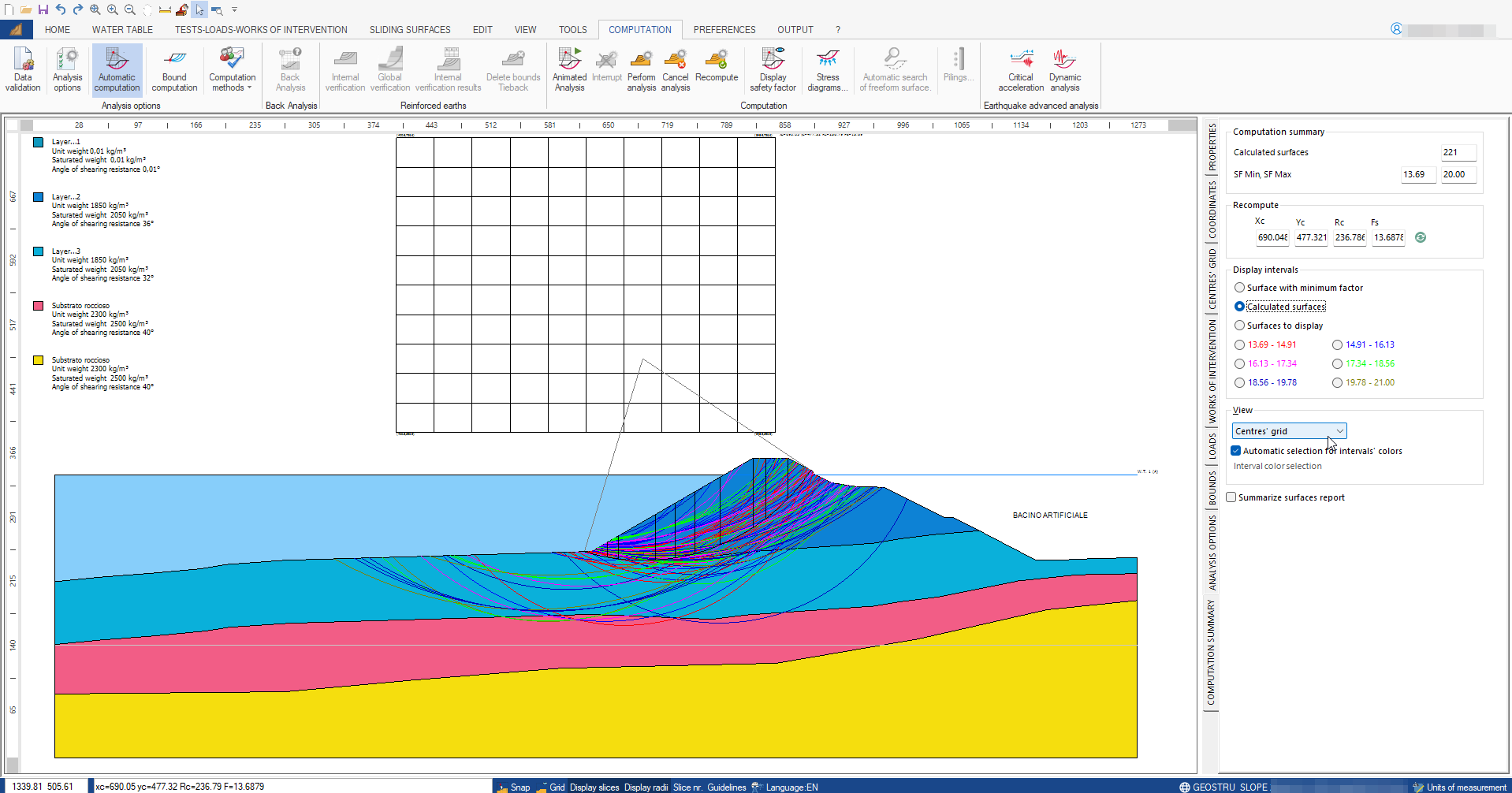This screenshot has width=1512, height=793.
Task: Open Display safety factor
Action: pos(773,69)
